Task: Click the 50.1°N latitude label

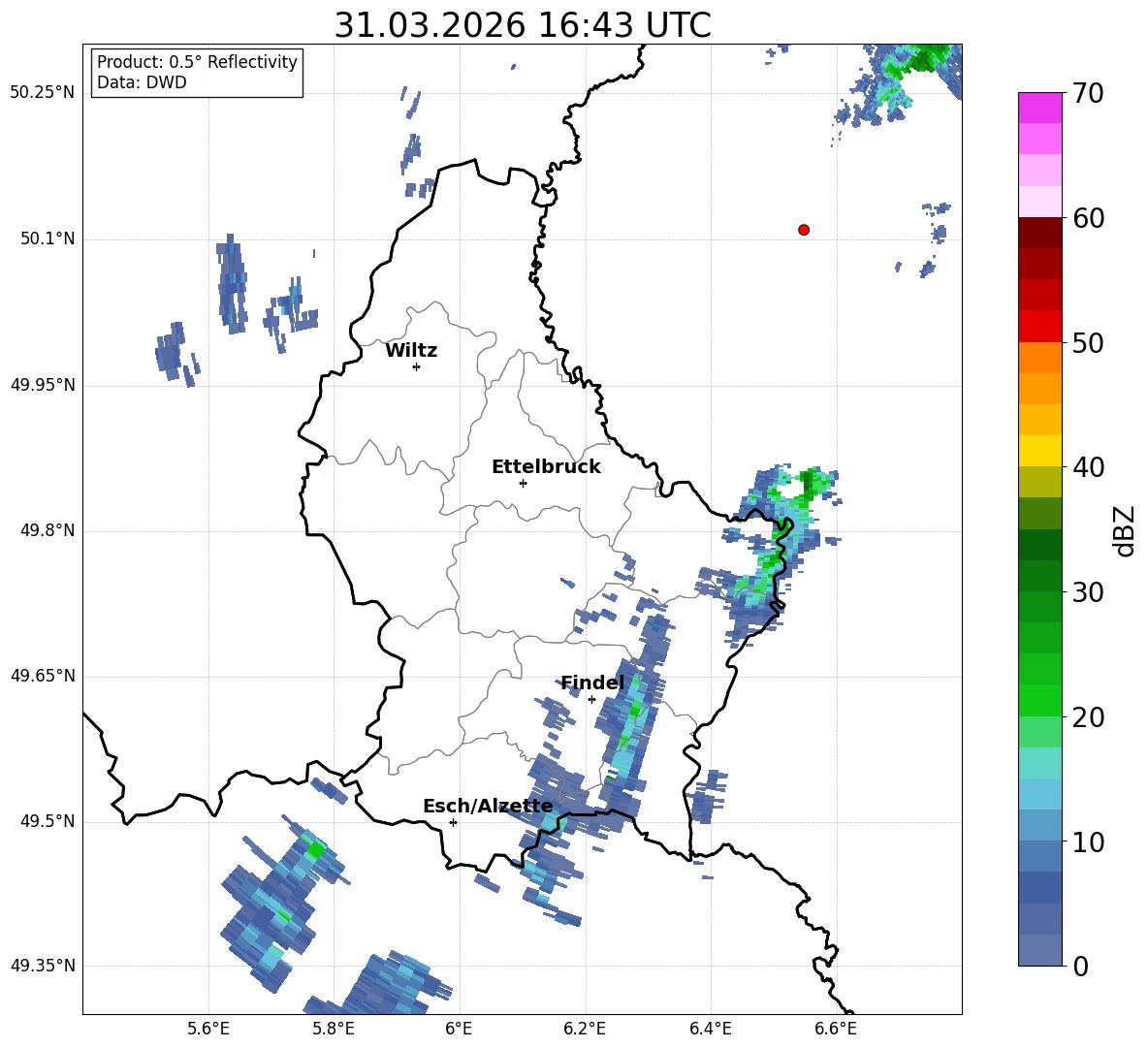Action: (x=48, y=238)
